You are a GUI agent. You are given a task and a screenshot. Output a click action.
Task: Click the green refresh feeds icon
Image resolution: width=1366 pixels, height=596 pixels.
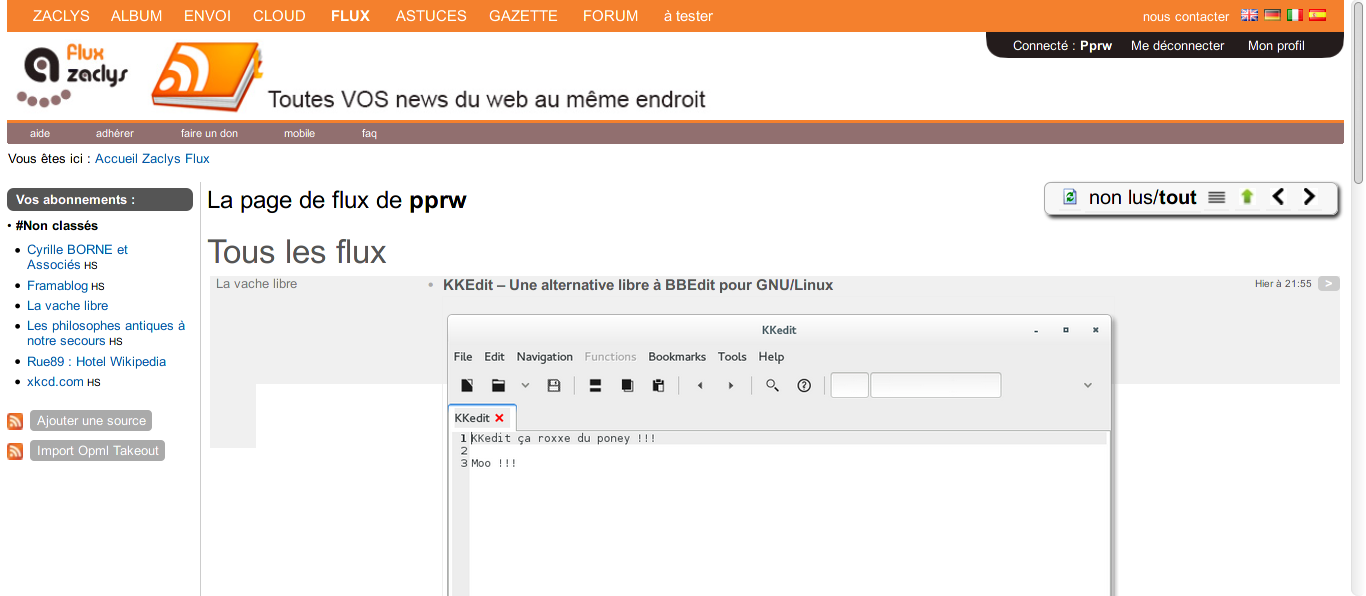pyautogui.click(x=1069, y=198)
